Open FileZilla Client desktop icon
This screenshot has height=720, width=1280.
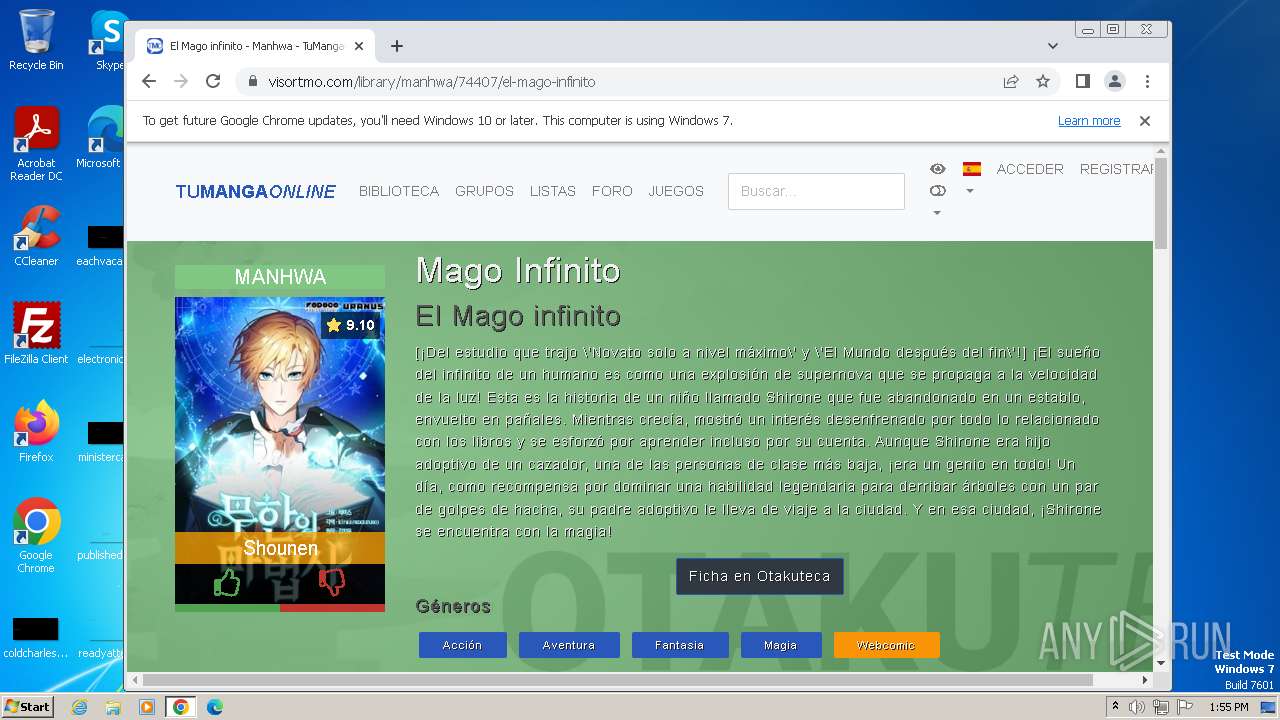click(36, 333)
